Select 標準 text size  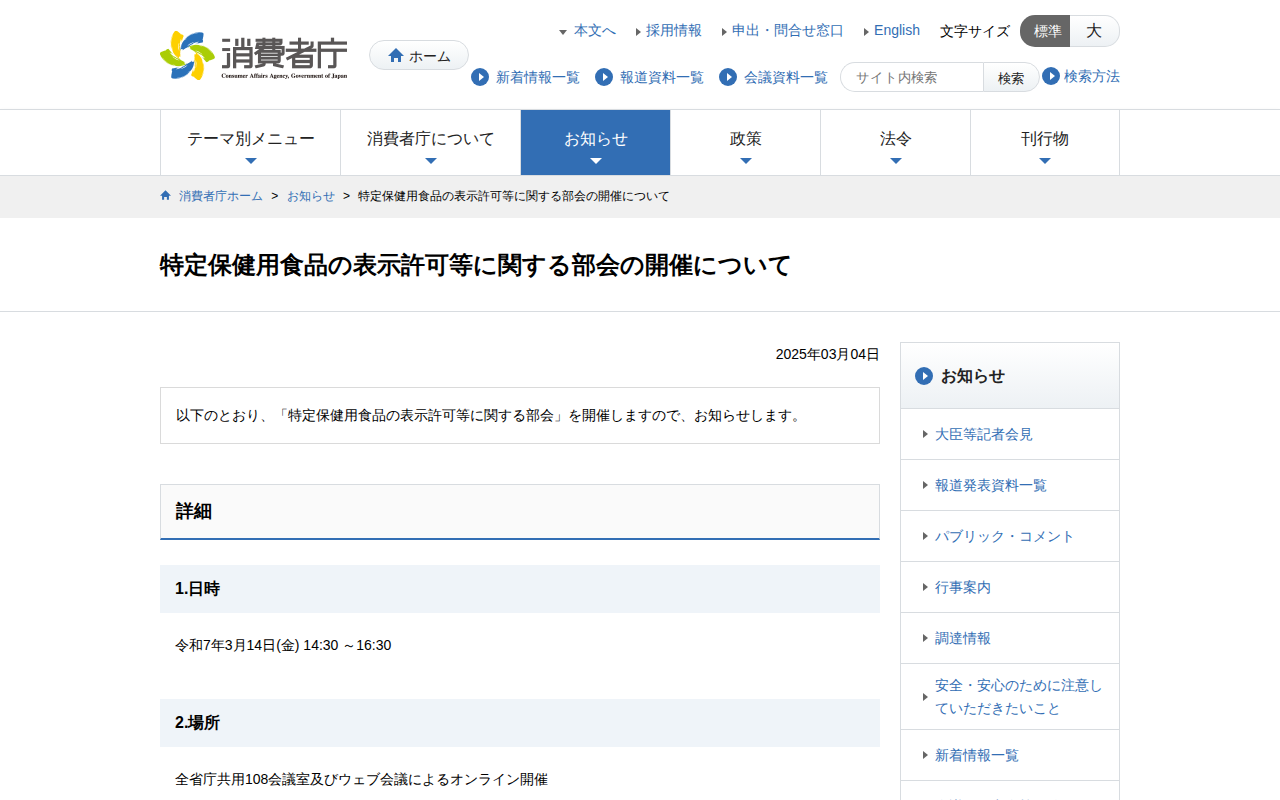tap(1045, 31)
